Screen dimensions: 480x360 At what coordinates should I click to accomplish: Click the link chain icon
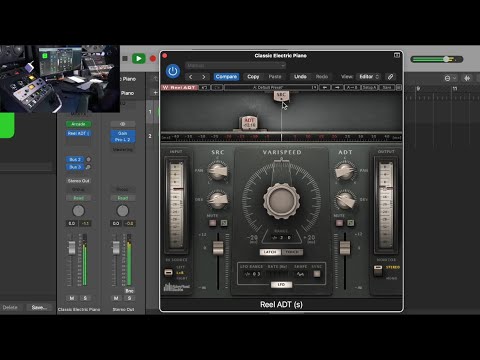click(390, 77)
